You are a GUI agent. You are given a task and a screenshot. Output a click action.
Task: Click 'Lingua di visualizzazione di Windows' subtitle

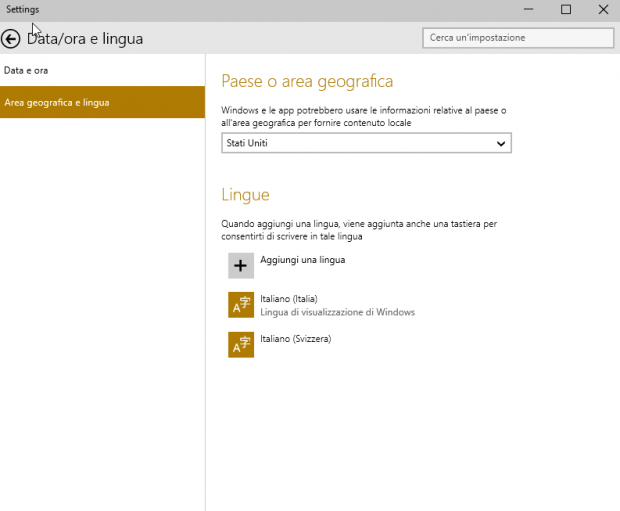337,312
